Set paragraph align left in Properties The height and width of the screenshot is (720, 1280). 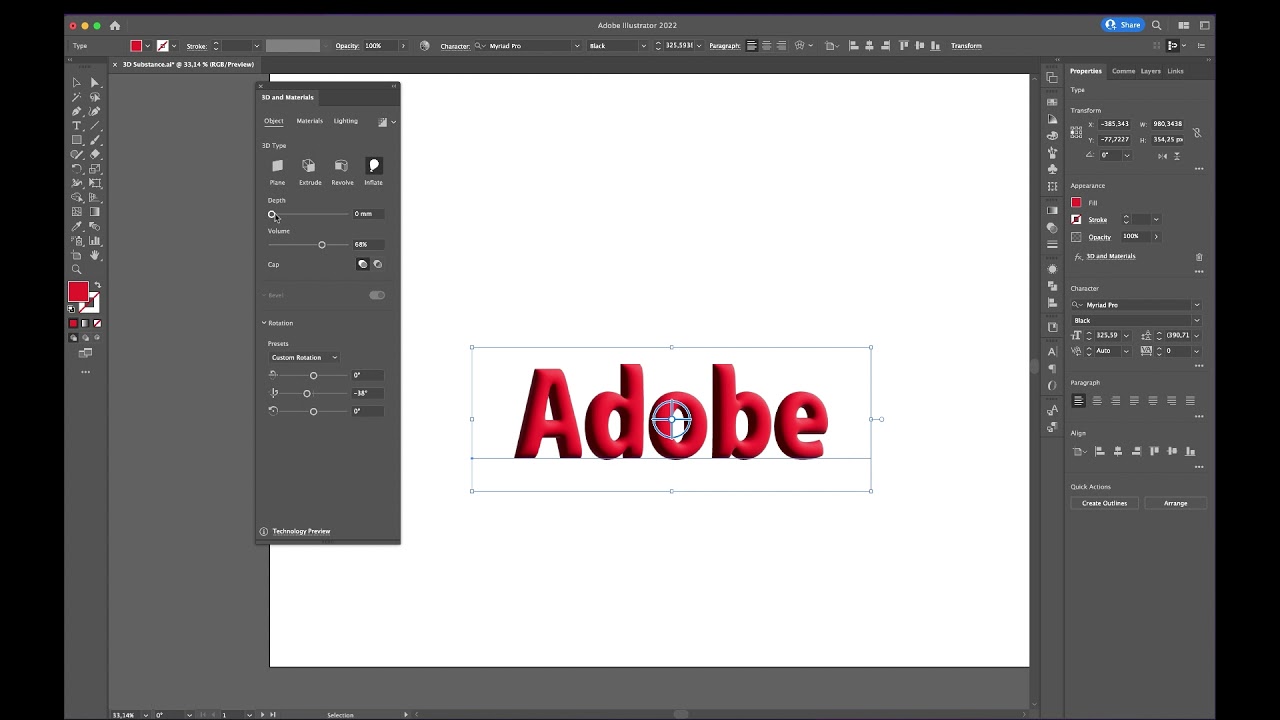[x=1078, y=401]
